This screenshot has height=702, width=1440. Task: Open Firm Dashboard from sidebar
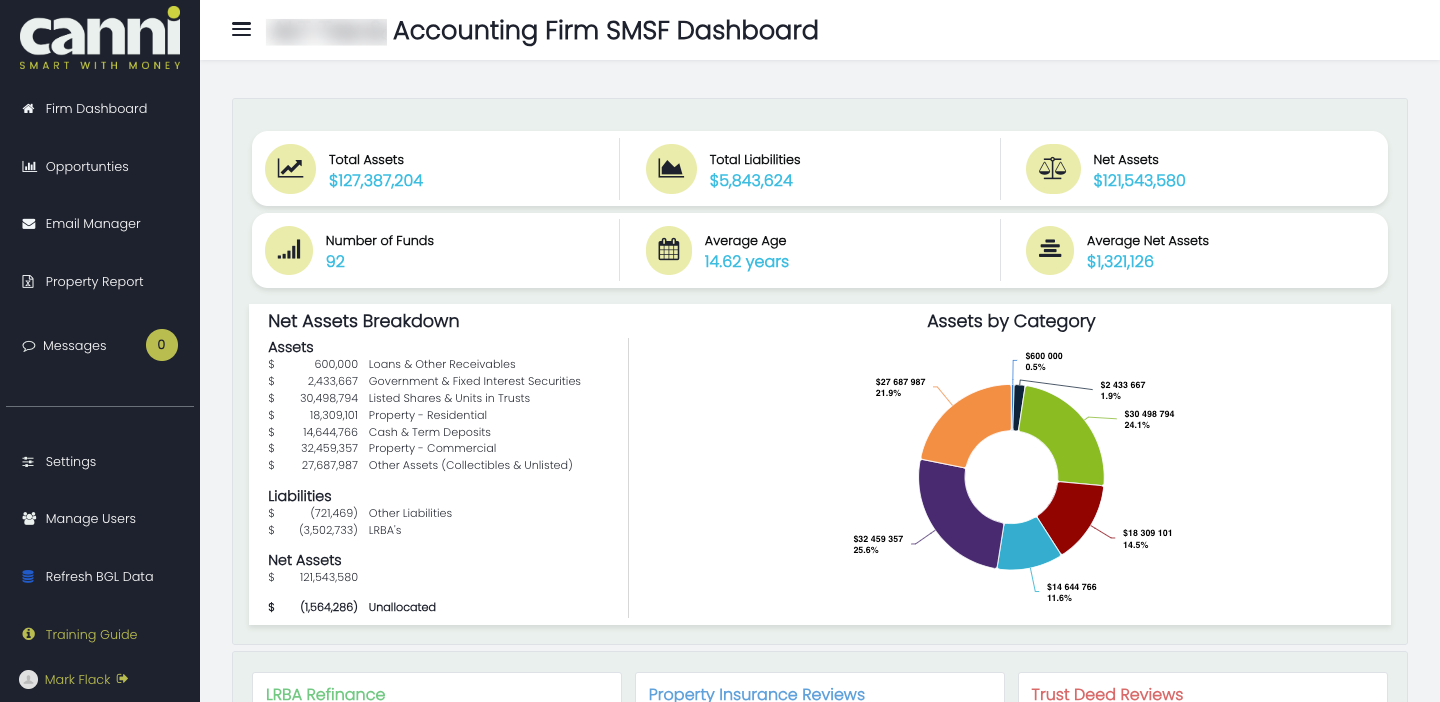pyautogui.click(x=96, y=109)
